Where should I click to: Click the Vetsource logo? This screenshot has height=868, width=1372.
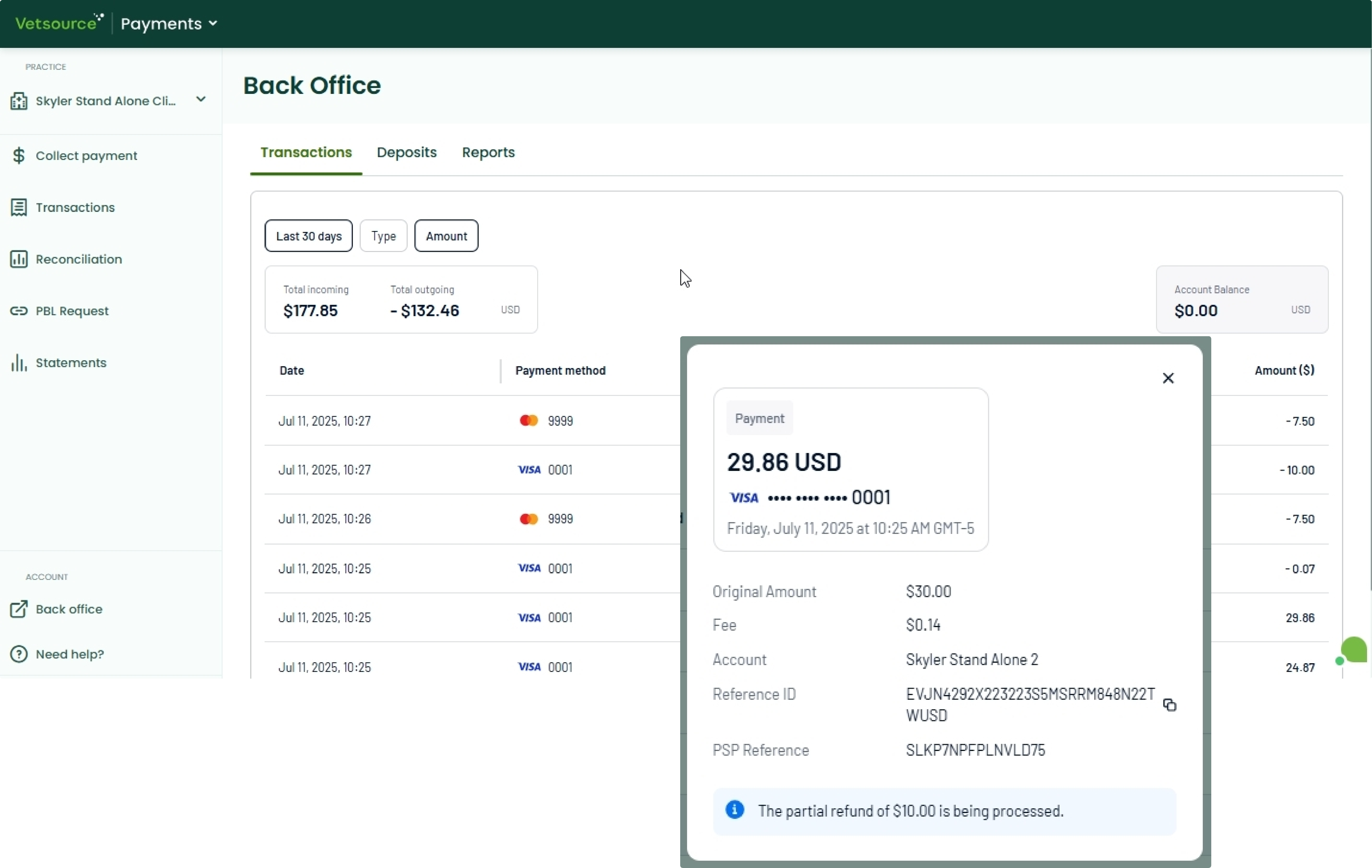[59, 23]
